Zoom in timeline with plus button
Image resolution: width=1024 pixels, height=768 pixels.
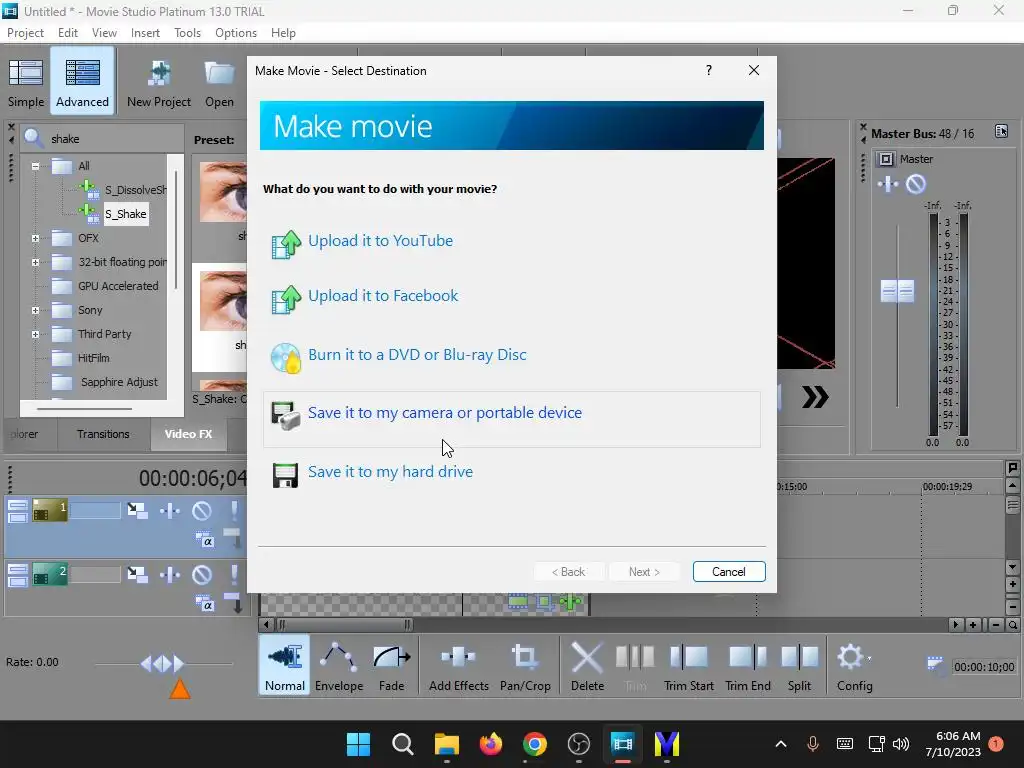pyautogui.click(x=973, y=625)
